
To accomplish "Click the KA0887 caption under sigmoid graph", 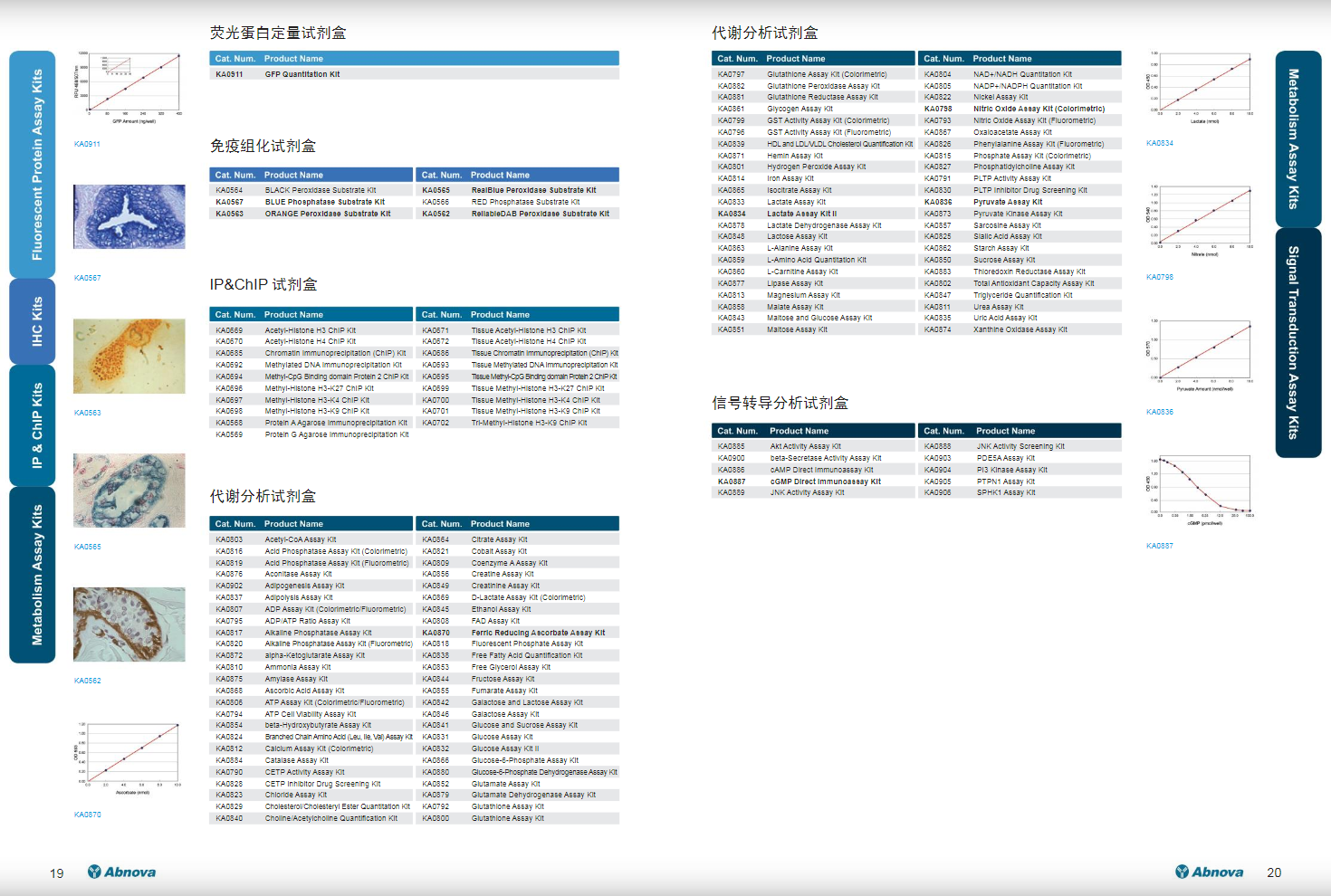I will [x=1159, y=546].
